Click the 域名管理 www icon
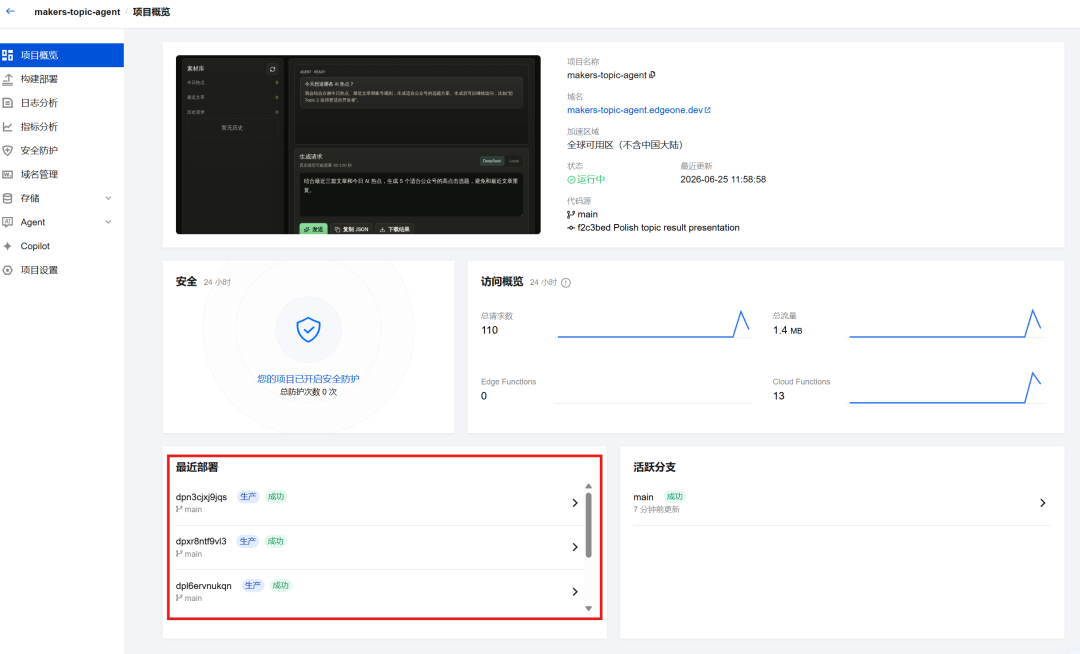The width and height of the screenshot is (1080, 654). pyautogui.click(x=8, y=174)
